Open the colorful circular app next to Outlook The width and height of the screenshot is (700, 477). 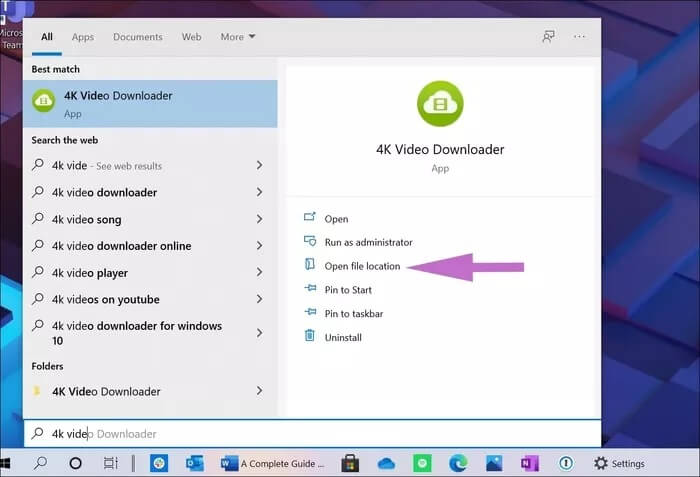coord(159,463)
